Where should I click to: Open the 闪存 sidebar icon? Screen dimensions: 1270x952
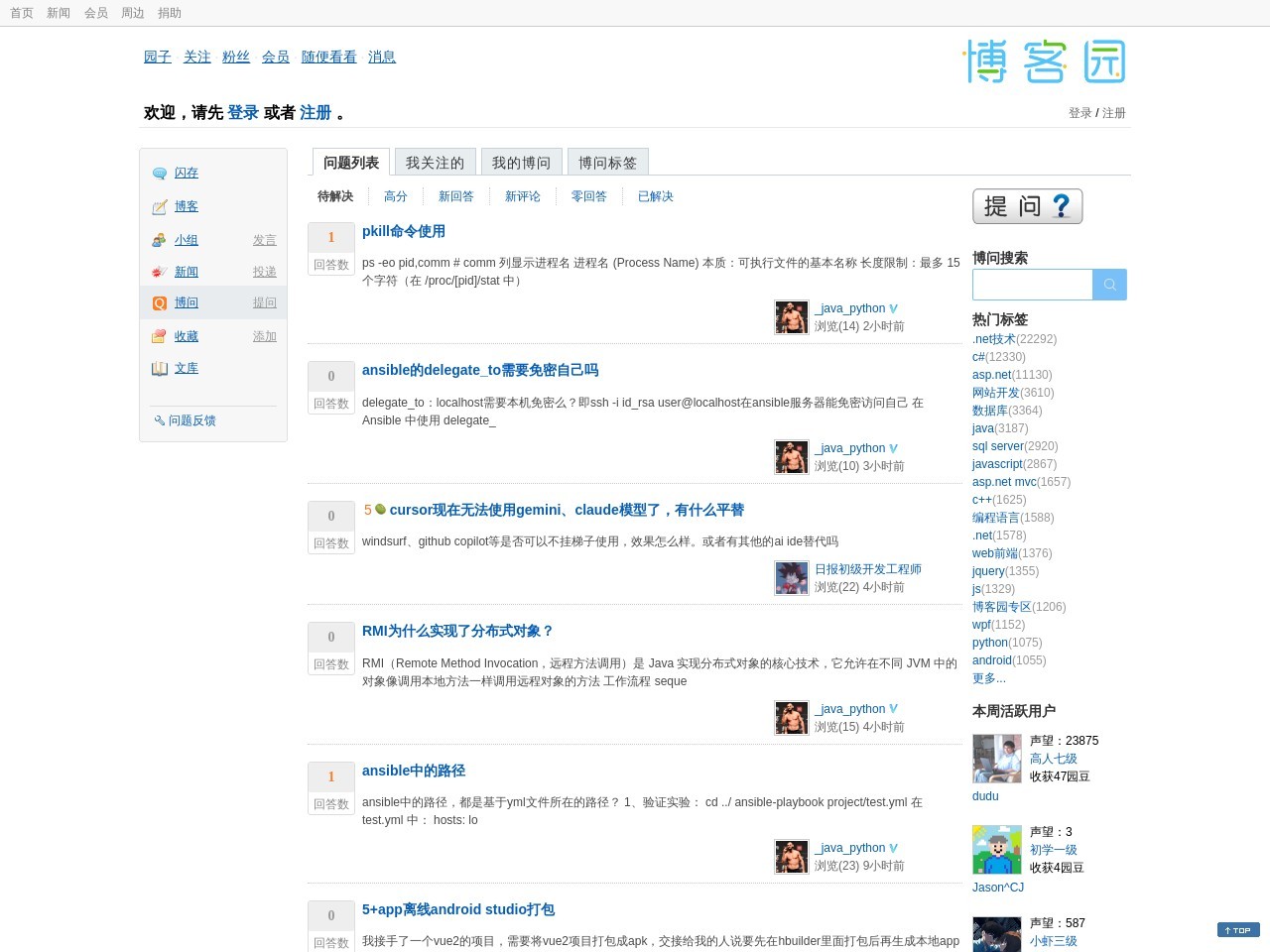159,174
